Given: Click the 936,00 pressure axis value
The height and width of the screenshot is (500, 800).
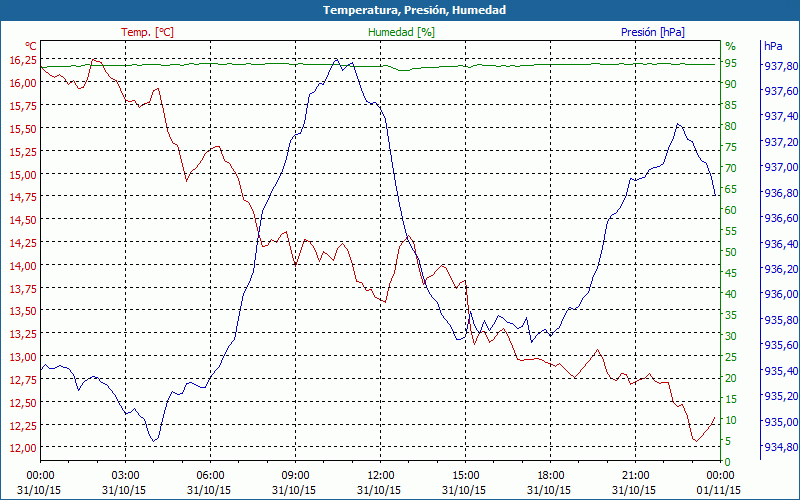Looking at the screenshot, I should click(781, 294).
